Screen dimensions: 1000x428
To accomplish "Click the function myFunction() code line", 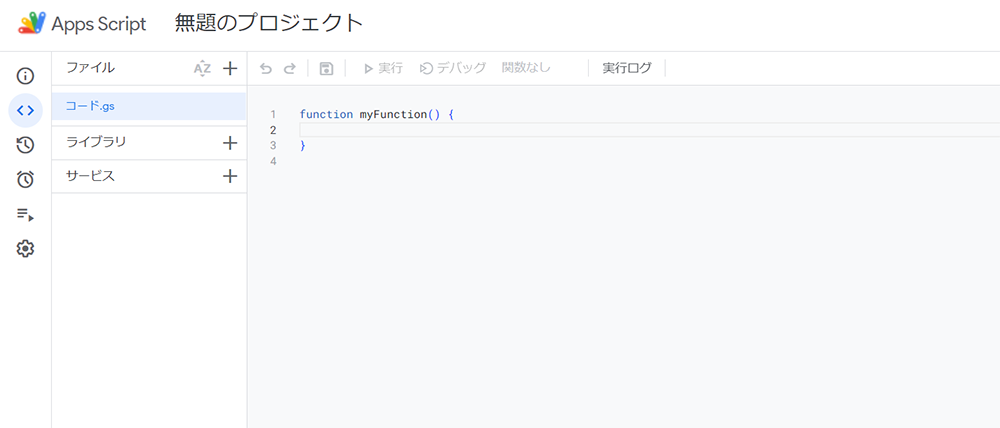I will [x=376, y=114].
